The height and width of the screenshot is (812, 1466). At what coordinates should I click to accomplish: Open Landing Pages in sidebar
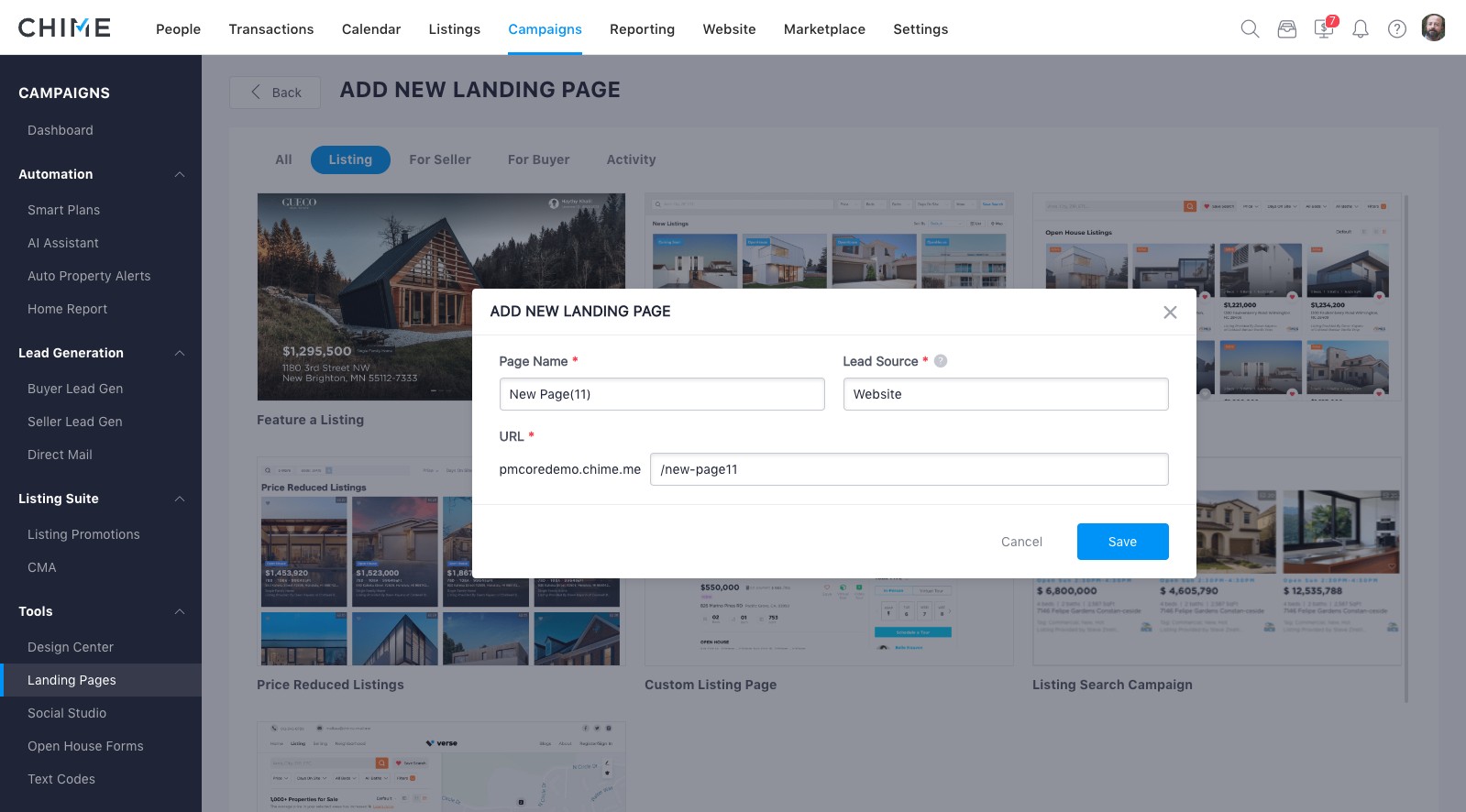pos(101,680)
